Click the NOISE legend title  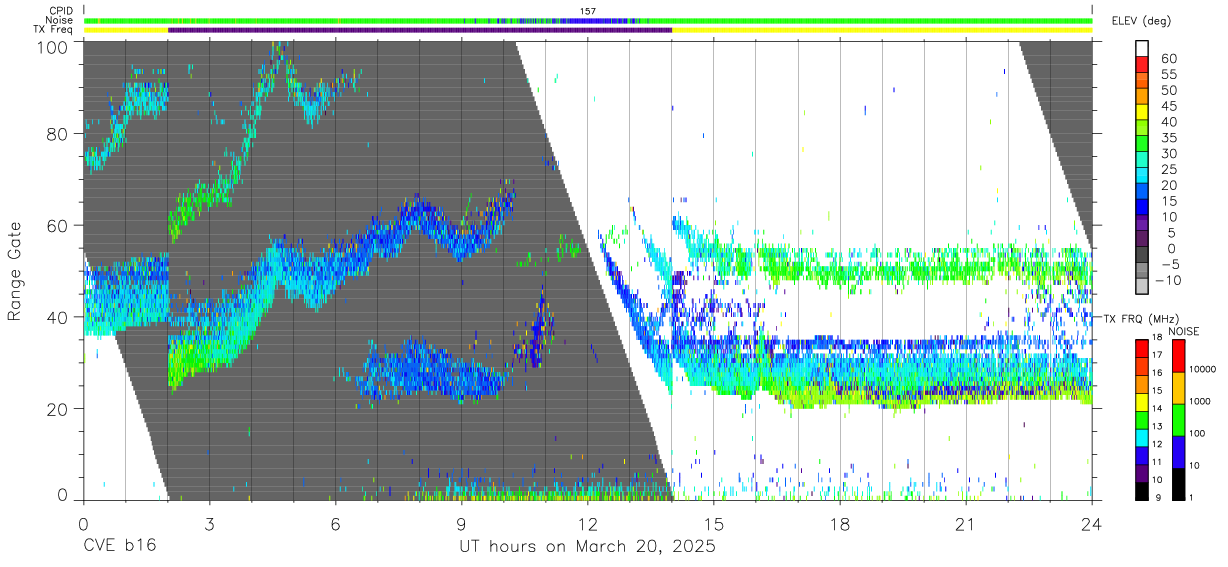[1184, 331]
